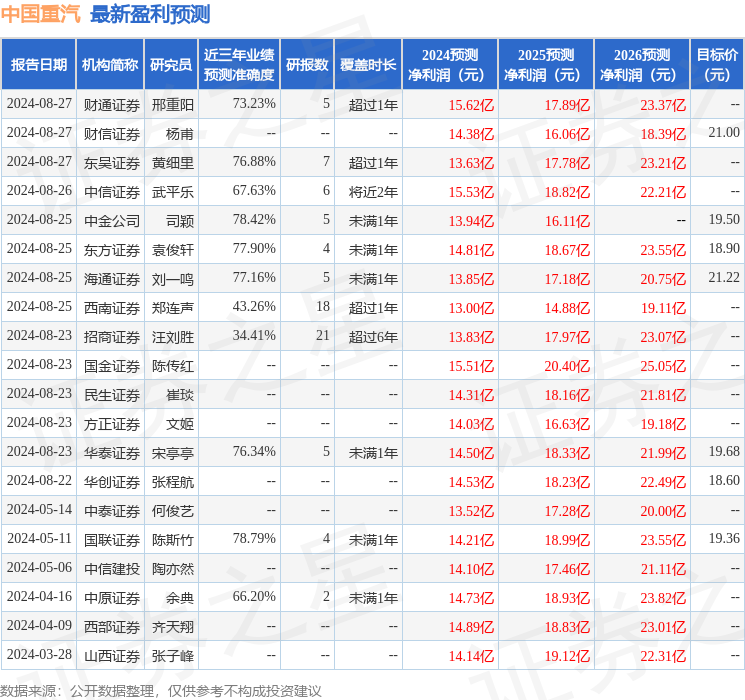
Task: Select the 国联证券 institution cell
Action: point(112,540)
